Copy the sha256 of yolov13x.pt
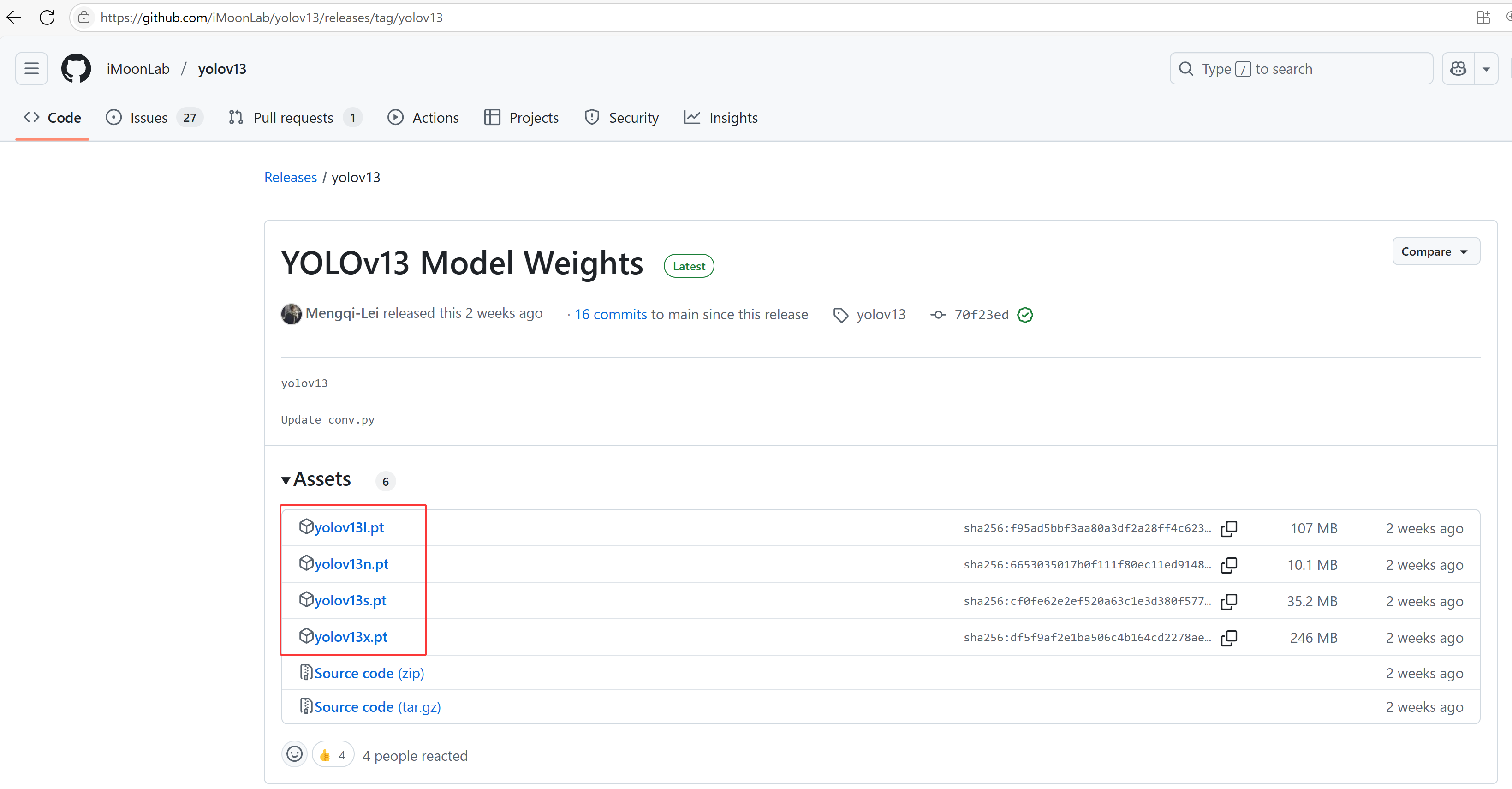1512x789 pixels. 1229,638
